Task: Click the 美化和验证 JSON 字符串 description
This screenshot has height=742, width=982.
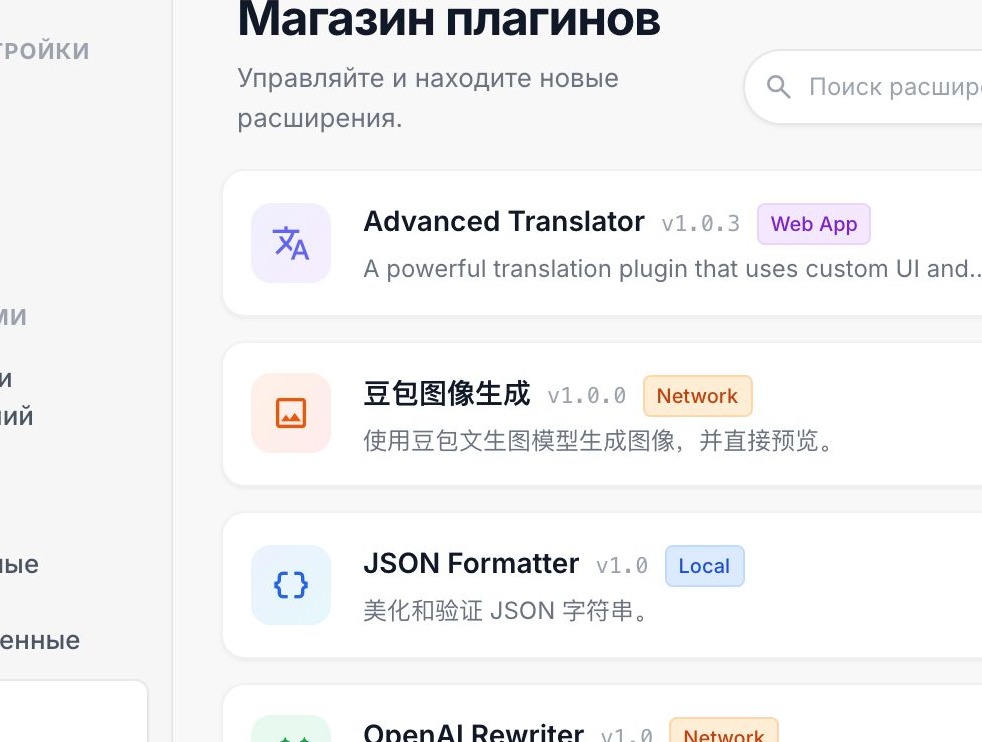Action: click(505, 611)
